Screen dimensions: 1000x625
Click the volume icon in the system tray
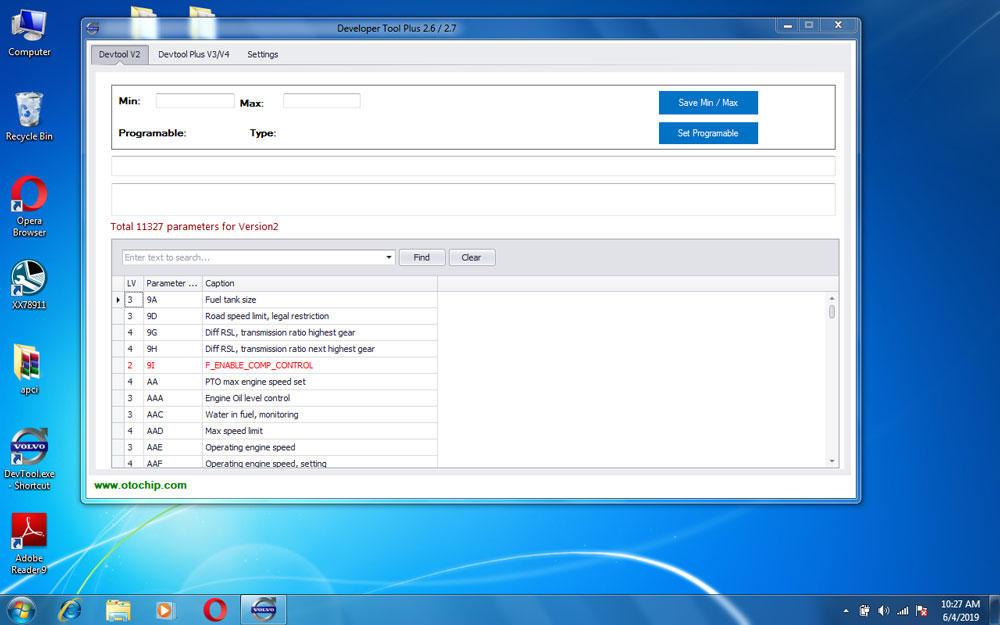pyautogui.click(x=883, y=610)
